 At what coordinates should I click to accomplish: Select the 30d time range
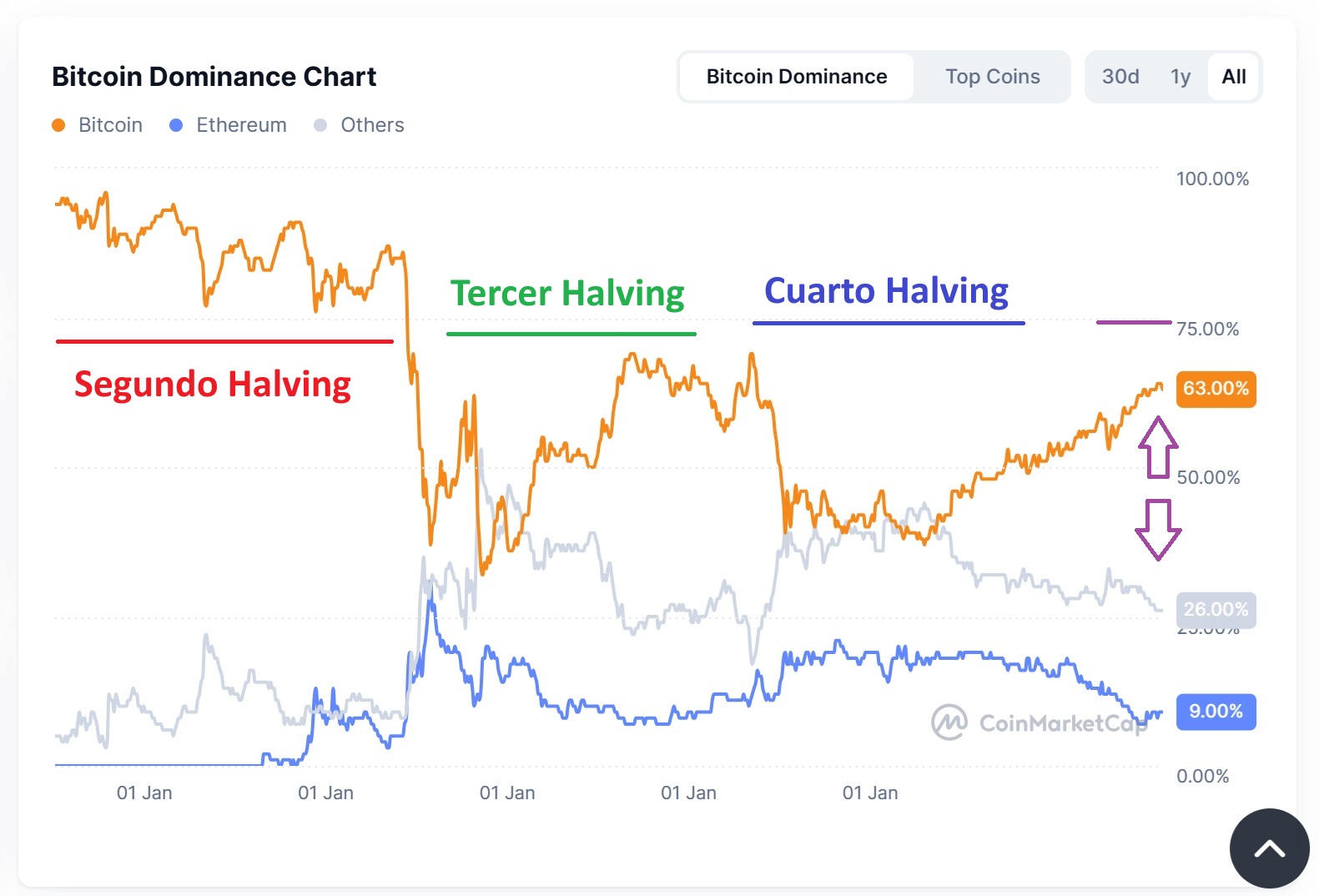1120,77
